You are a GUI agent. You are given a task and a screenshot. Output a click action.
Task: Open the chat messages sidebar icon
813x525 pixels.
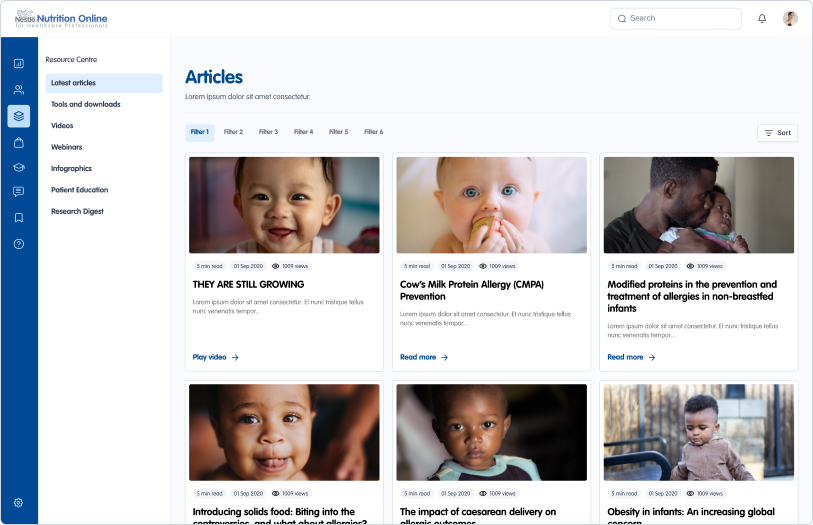[19, 192]
